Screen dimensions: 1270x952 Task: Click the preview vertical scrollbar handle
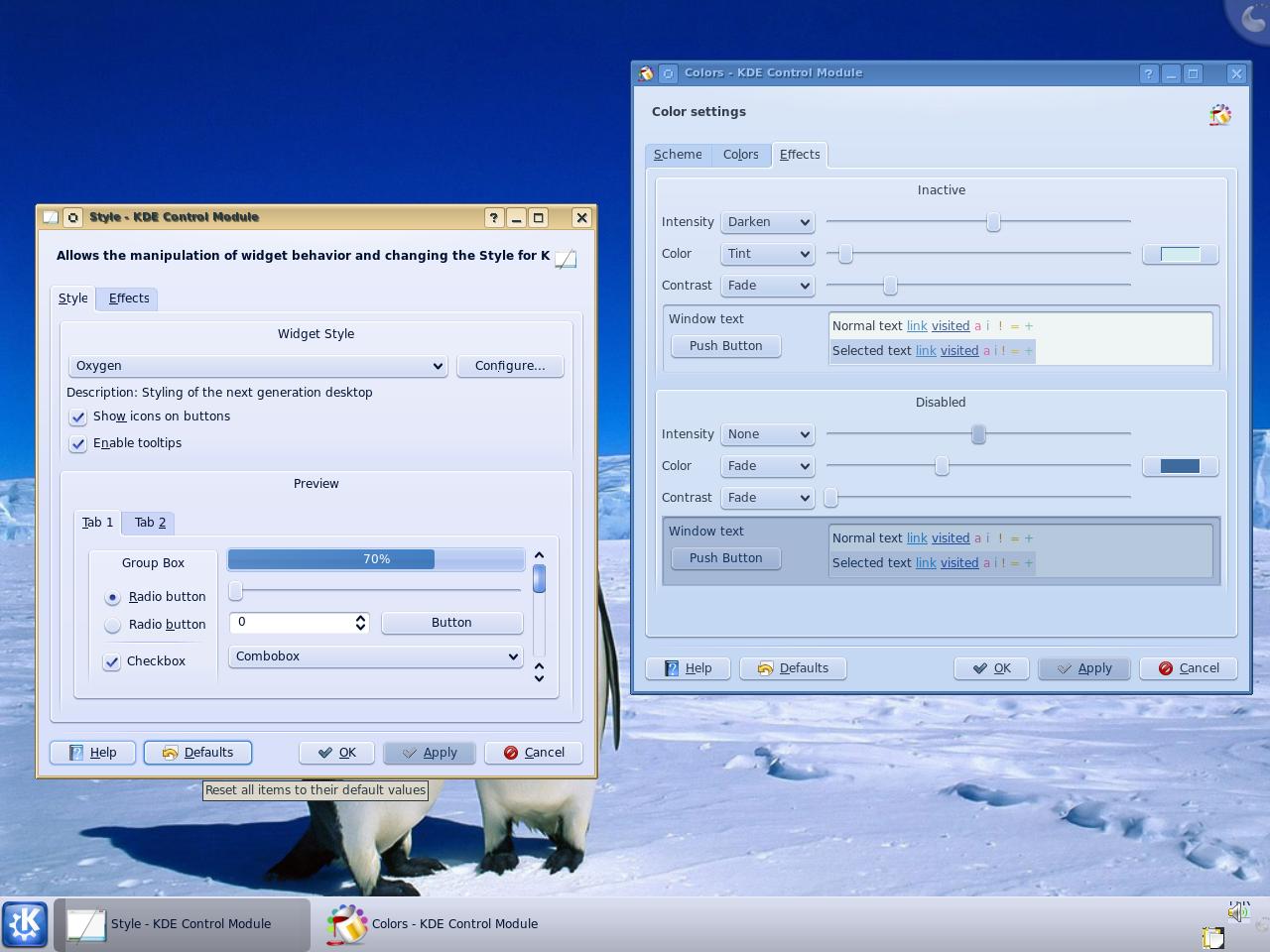[539, 578]
